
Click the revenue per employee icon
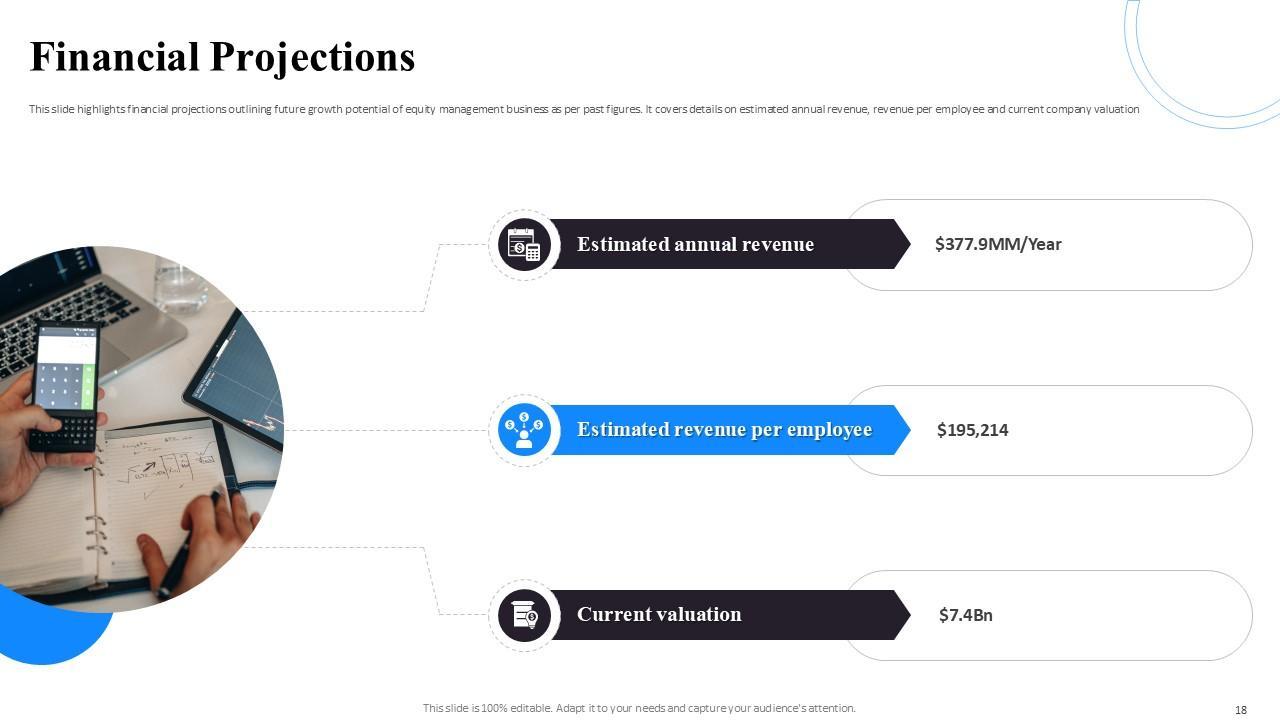point(524,430)
